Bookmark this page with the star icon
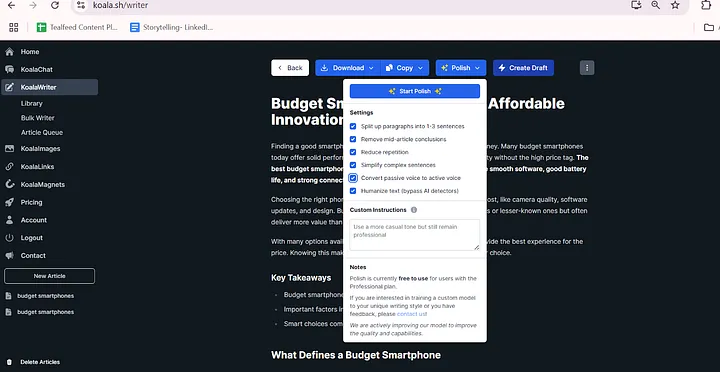This screenshot has height=372, width=720. pos(675,5)
